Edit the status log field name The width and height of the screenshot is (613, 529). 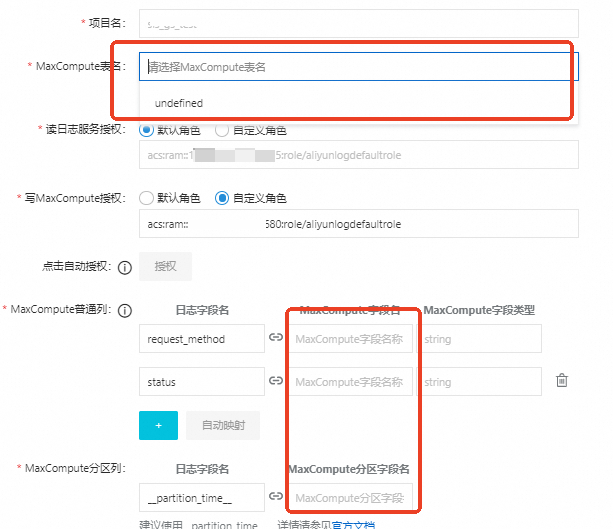202,382
